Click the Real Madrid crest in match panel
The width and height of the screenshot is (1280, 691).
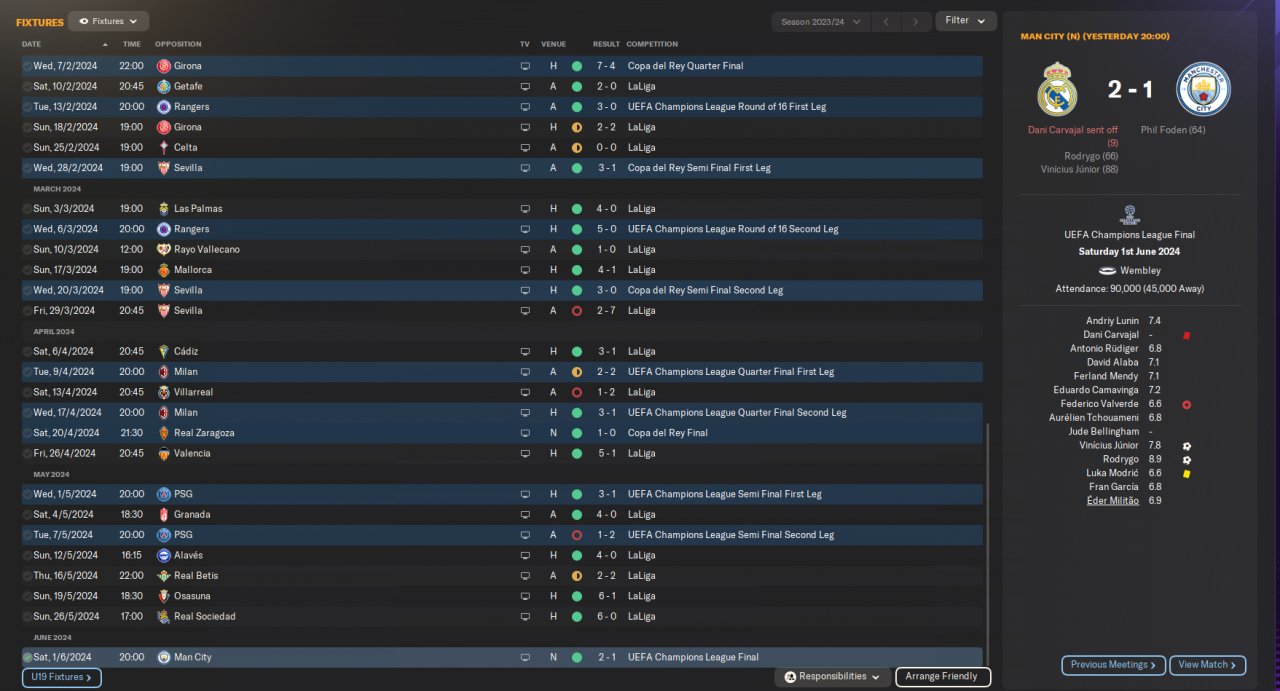click(1057, 89)
